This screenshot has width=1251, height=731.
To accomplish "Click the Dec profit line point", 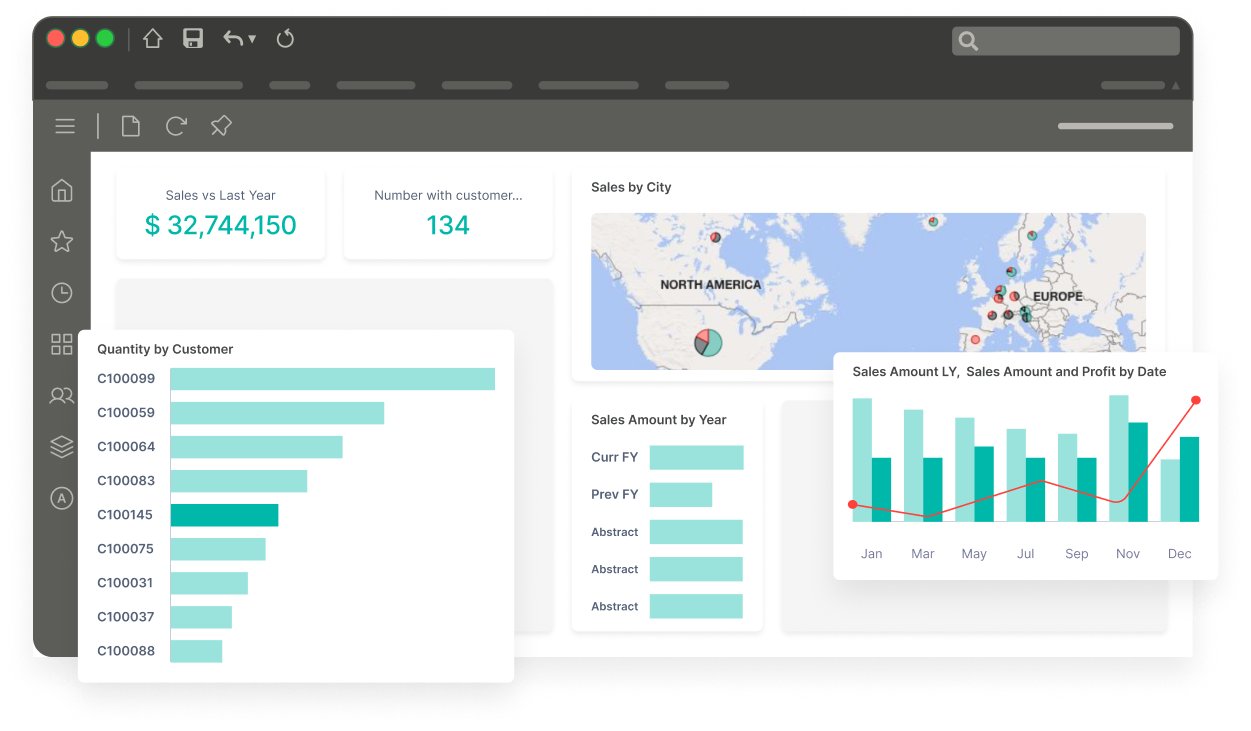I will pyautogui.click(x=1196, y=400).
